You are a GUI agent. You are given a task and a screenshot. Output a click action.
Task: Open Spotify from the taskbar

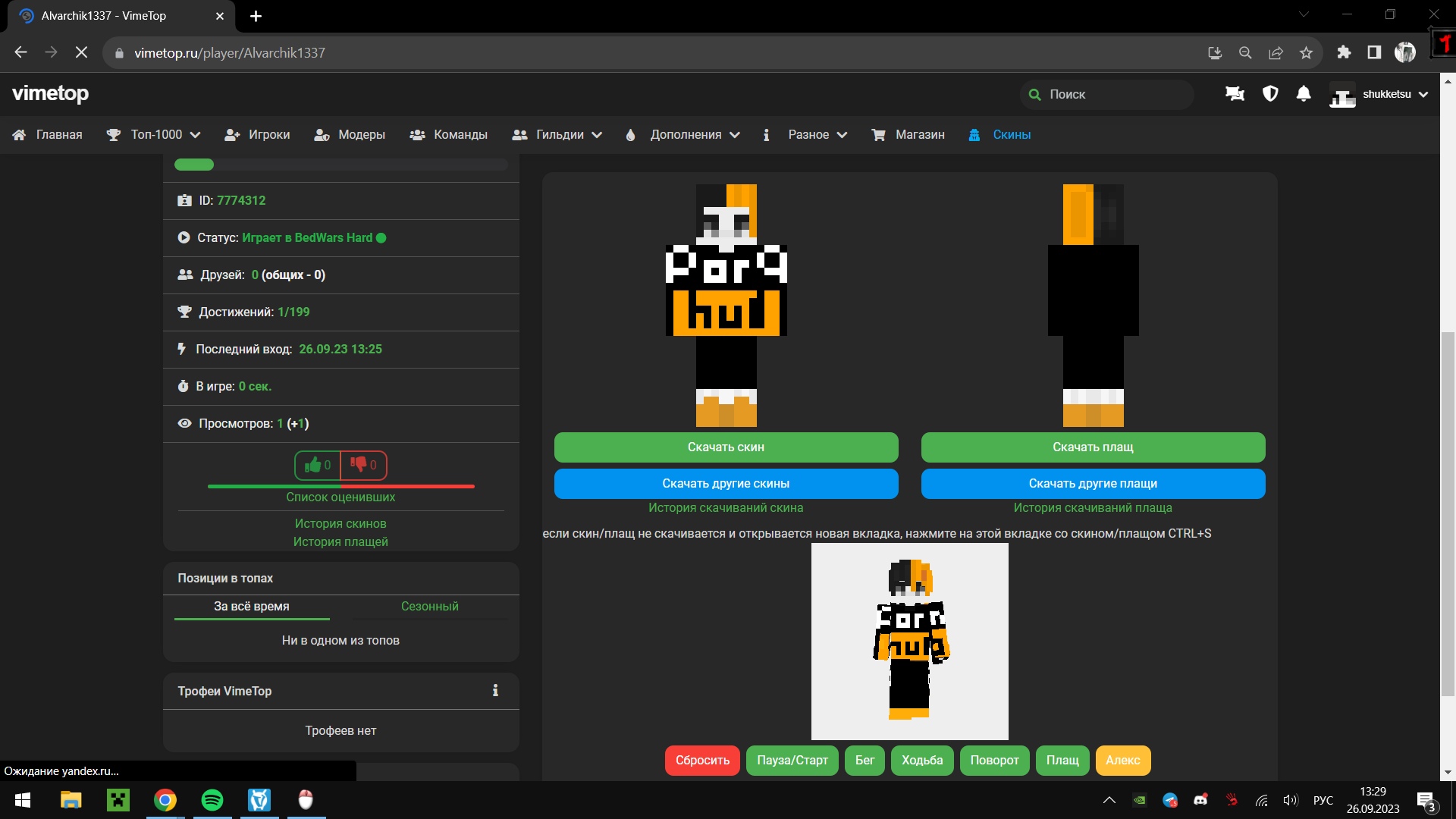tap(212, 800)
